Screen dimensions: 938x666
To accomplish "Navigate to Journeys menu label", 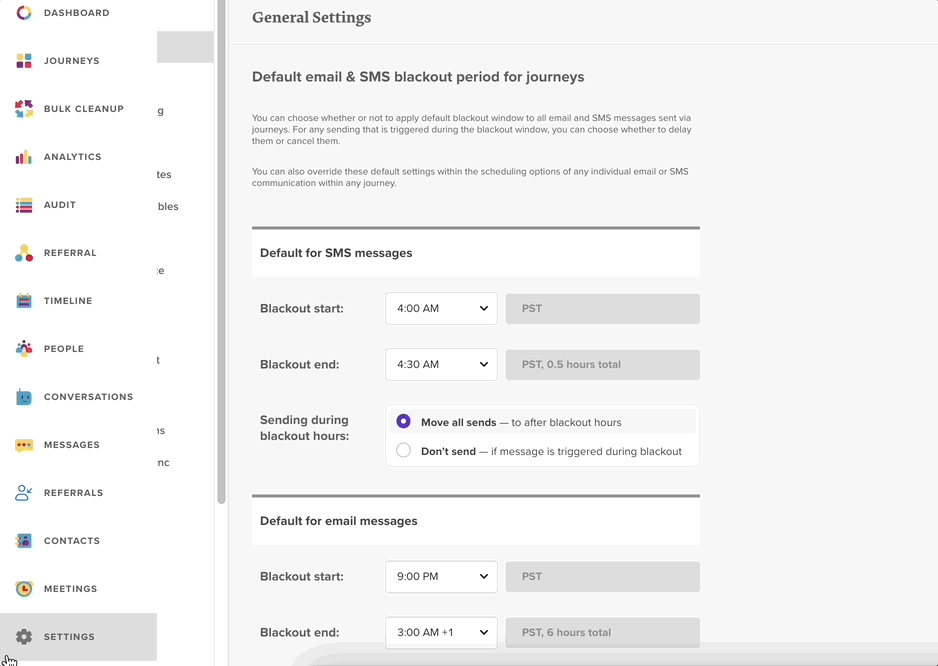I will coord(72,60).
